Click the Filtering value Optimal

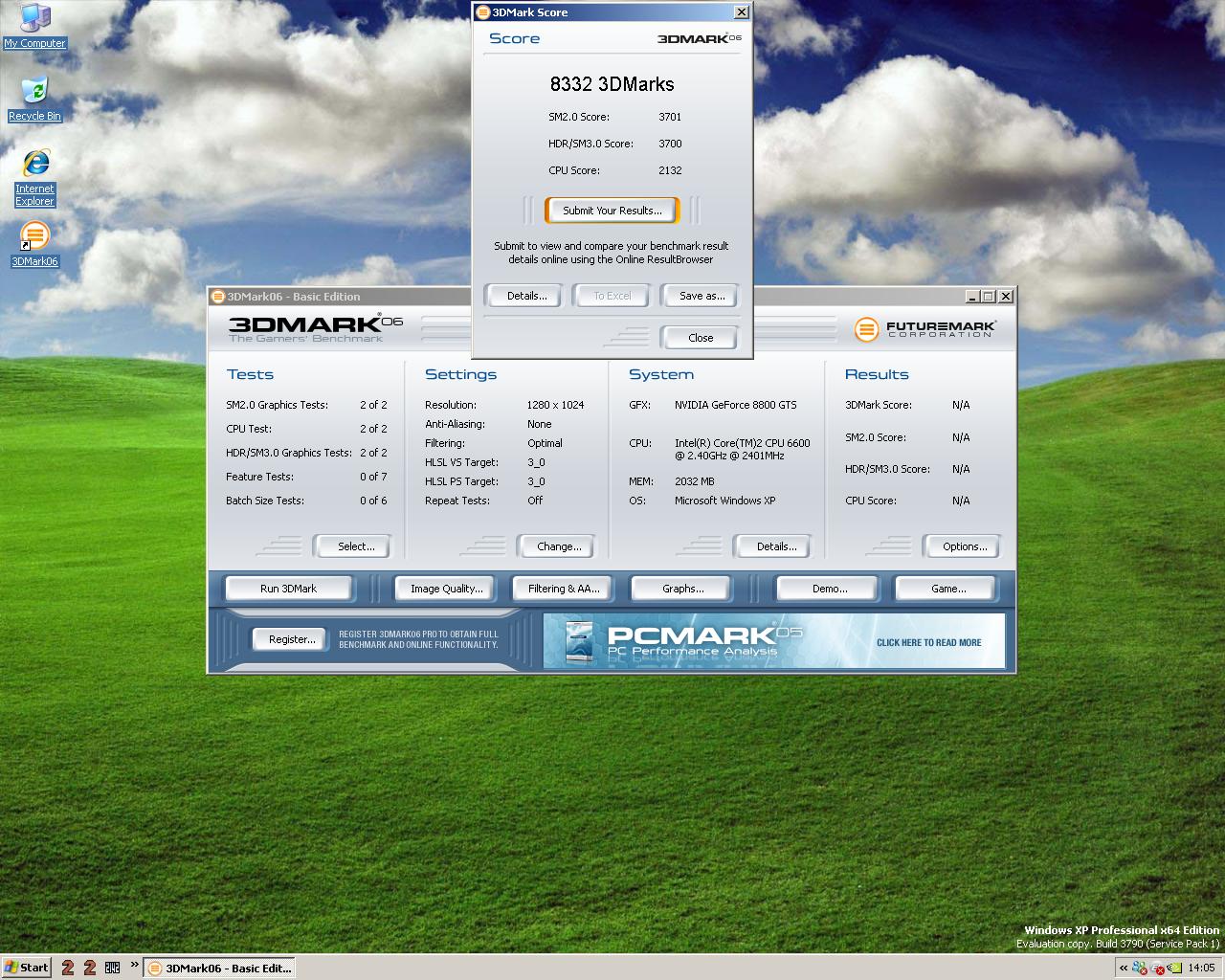[x=545, y=443]
